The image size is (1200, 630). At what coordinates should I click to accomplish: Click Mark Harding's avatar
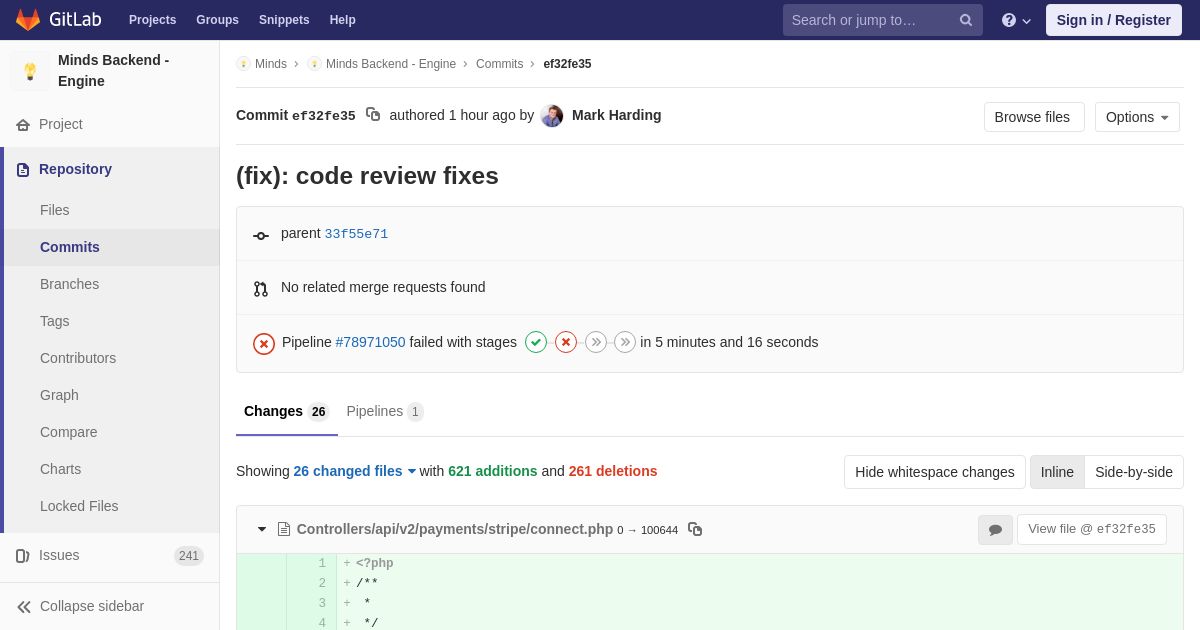pos(552,116)
